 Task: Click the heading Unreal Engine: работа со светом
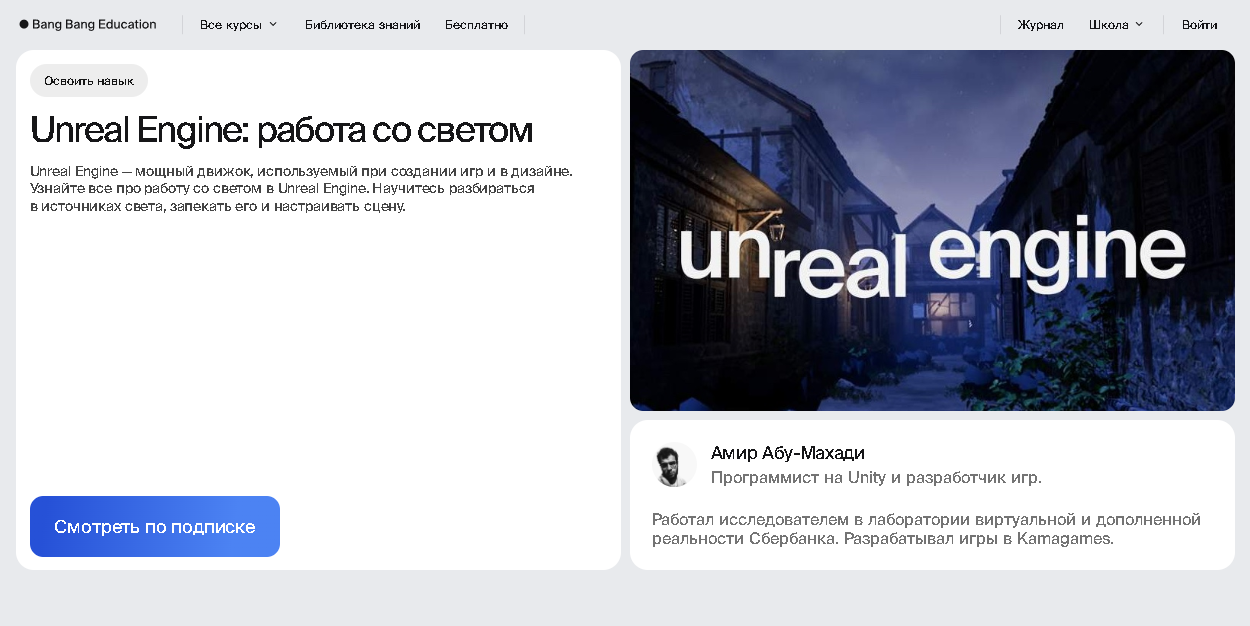coord(281,130)
